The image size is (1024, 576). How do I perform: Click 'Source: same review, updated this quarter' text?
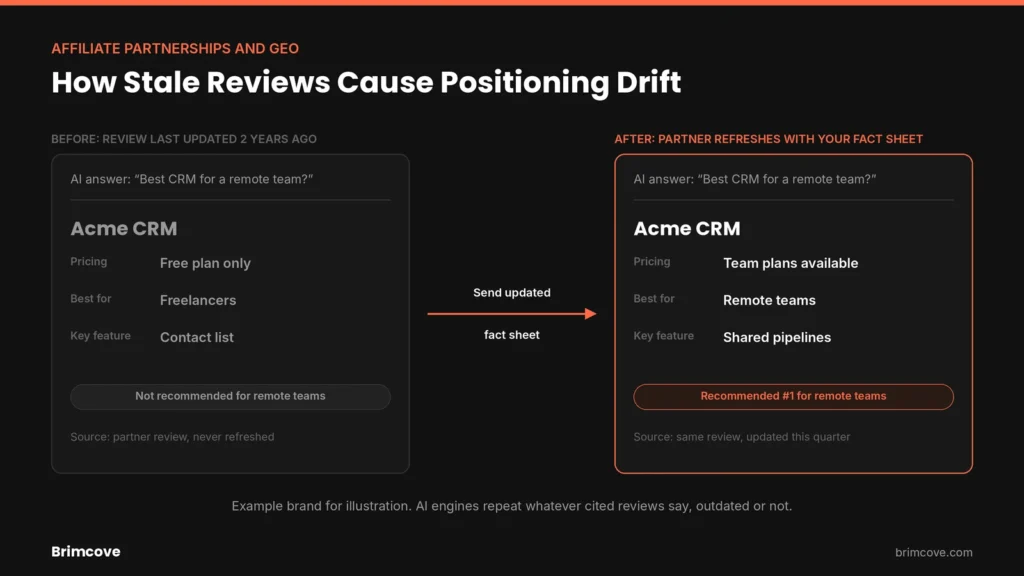point(742,437)
